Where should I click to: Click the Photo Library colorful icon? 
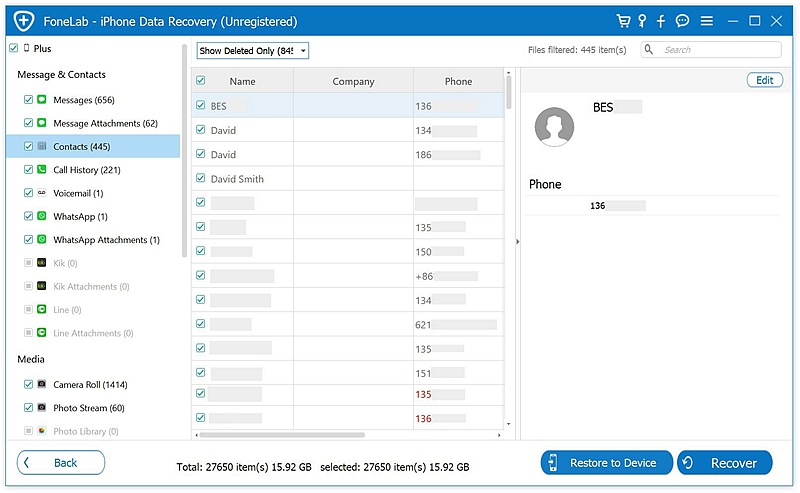pos(42,431)
